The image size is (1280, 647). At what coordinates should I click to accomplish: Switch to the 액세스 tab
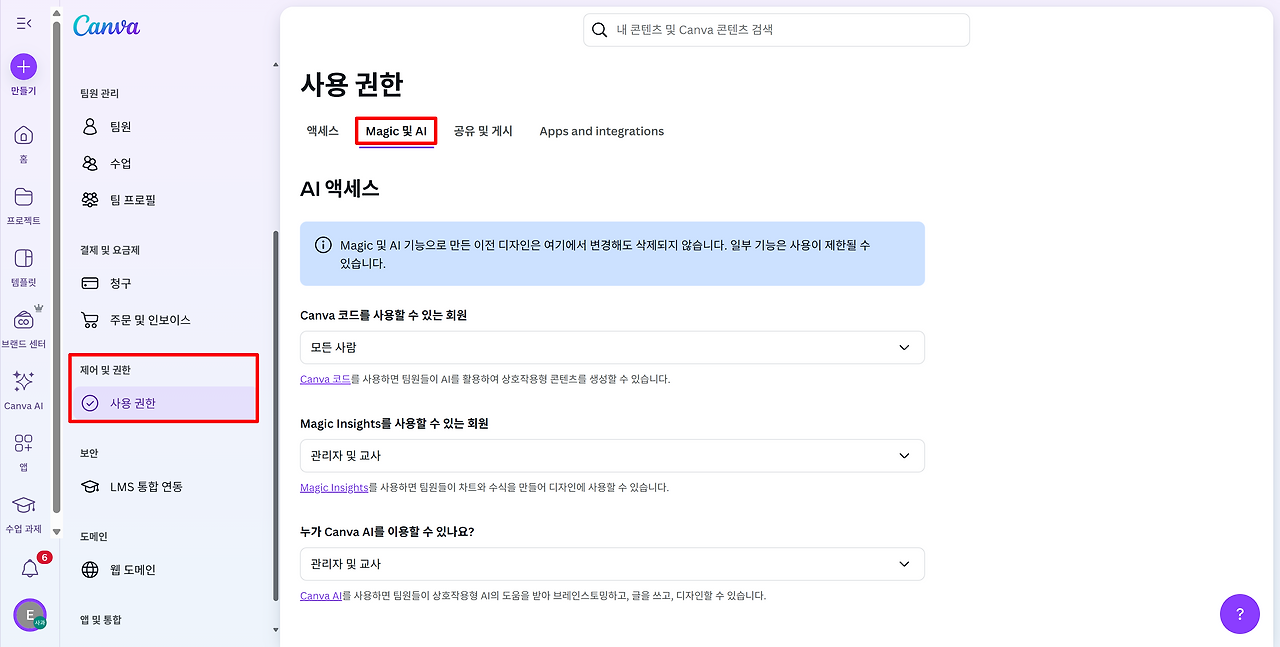[322, 131]
